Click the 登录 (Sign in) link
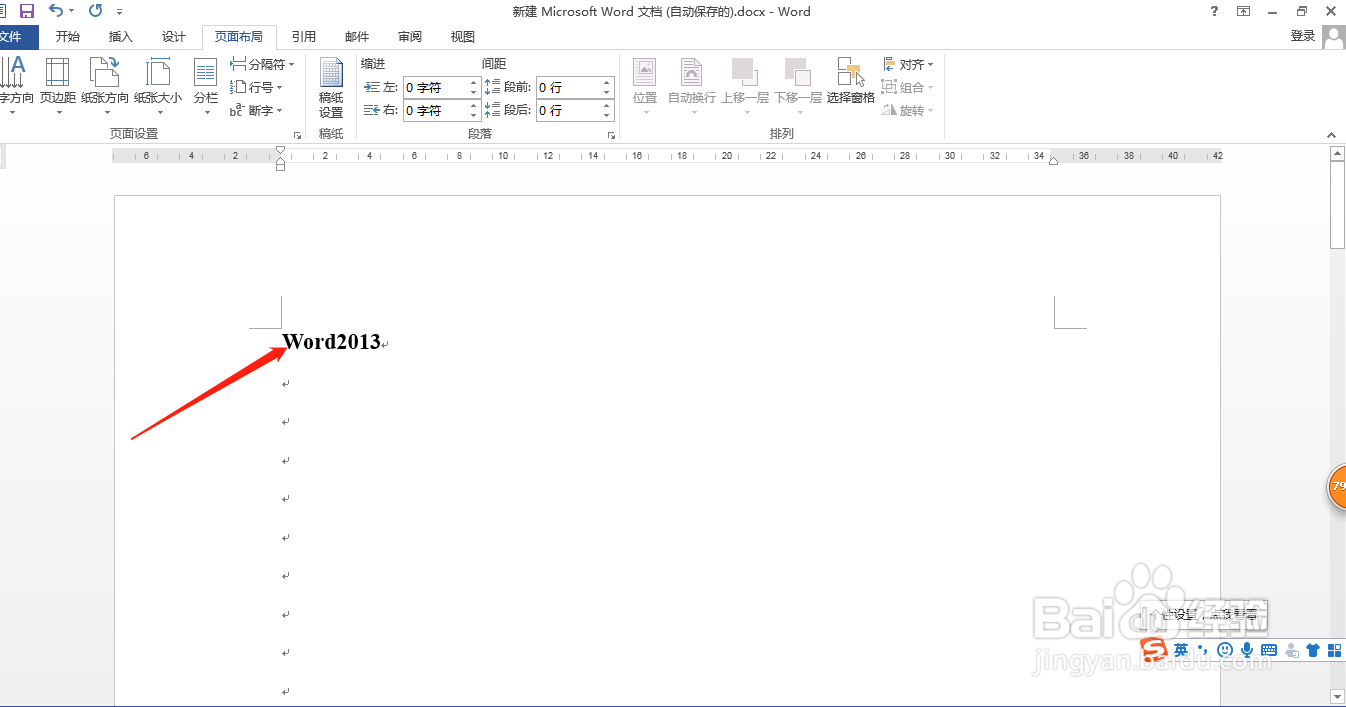1346x707 pixels. 1303,36
